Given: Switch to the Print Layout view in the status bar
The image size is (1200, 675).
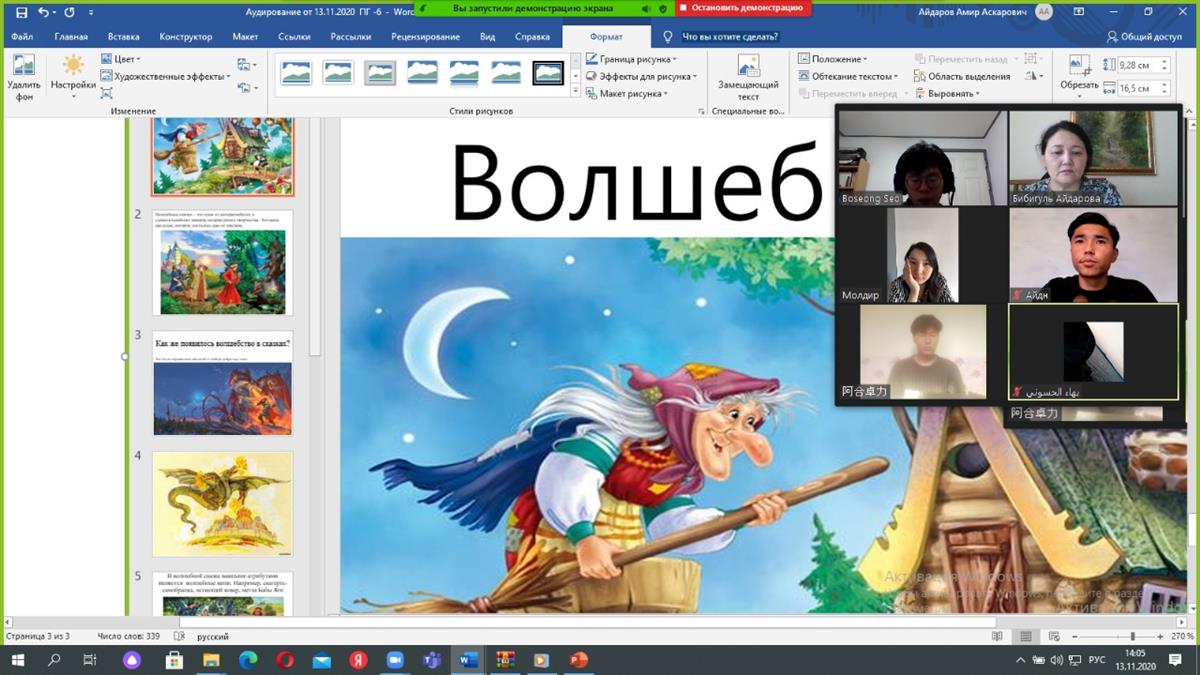Looking at the screenshot, I should pyautogui.click(x=1026, y=636).
